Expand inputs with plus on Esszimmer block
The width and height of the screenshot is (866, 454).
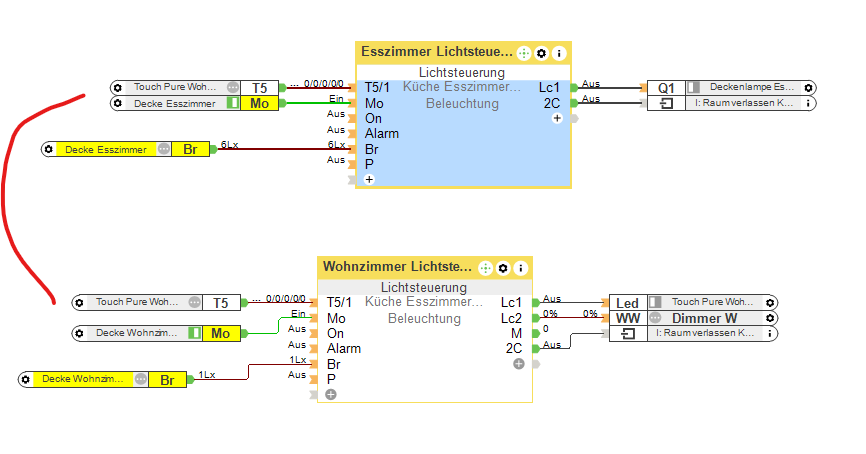369,179
